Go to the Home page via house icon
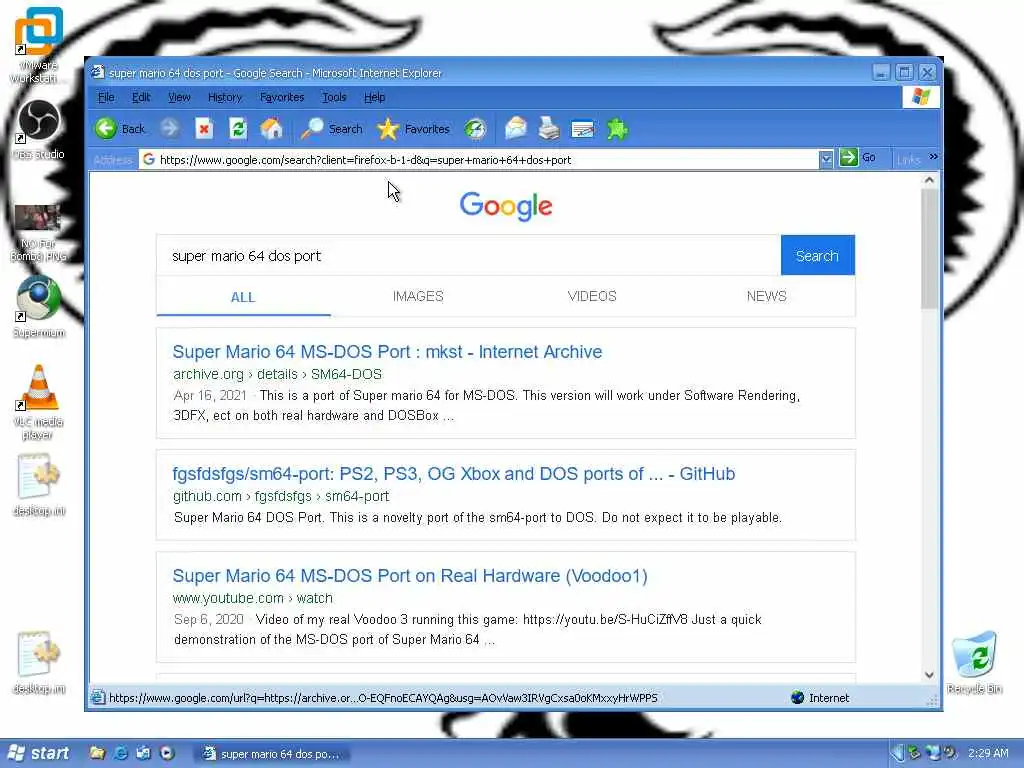The width and height of the screenshot is (1024, 768). (x=272, y=129)
